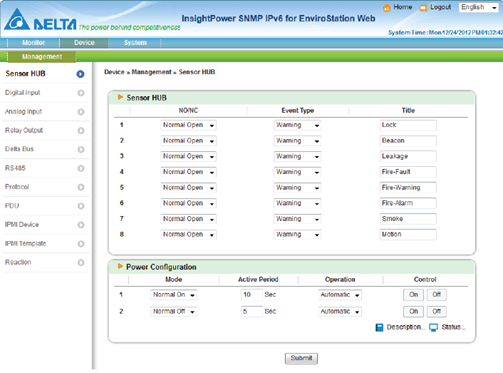Open NO/NC dropdown for sensor row 8
Image resolution: width=503 pixels, height=373 pixels.
[x=188, y=235]
